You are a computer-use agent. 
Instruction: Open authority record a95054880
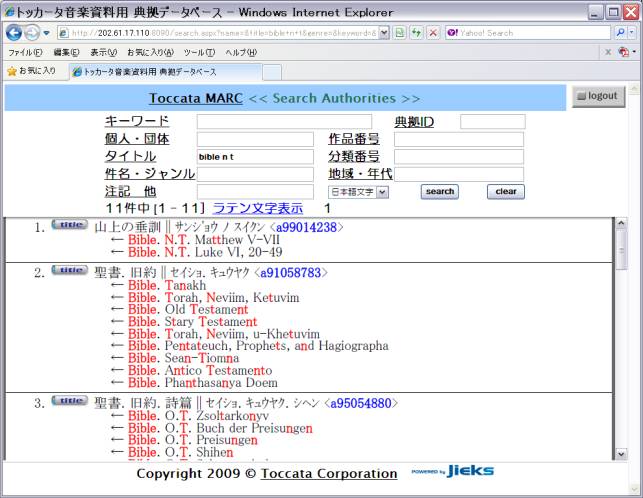[x=361, y=403]
